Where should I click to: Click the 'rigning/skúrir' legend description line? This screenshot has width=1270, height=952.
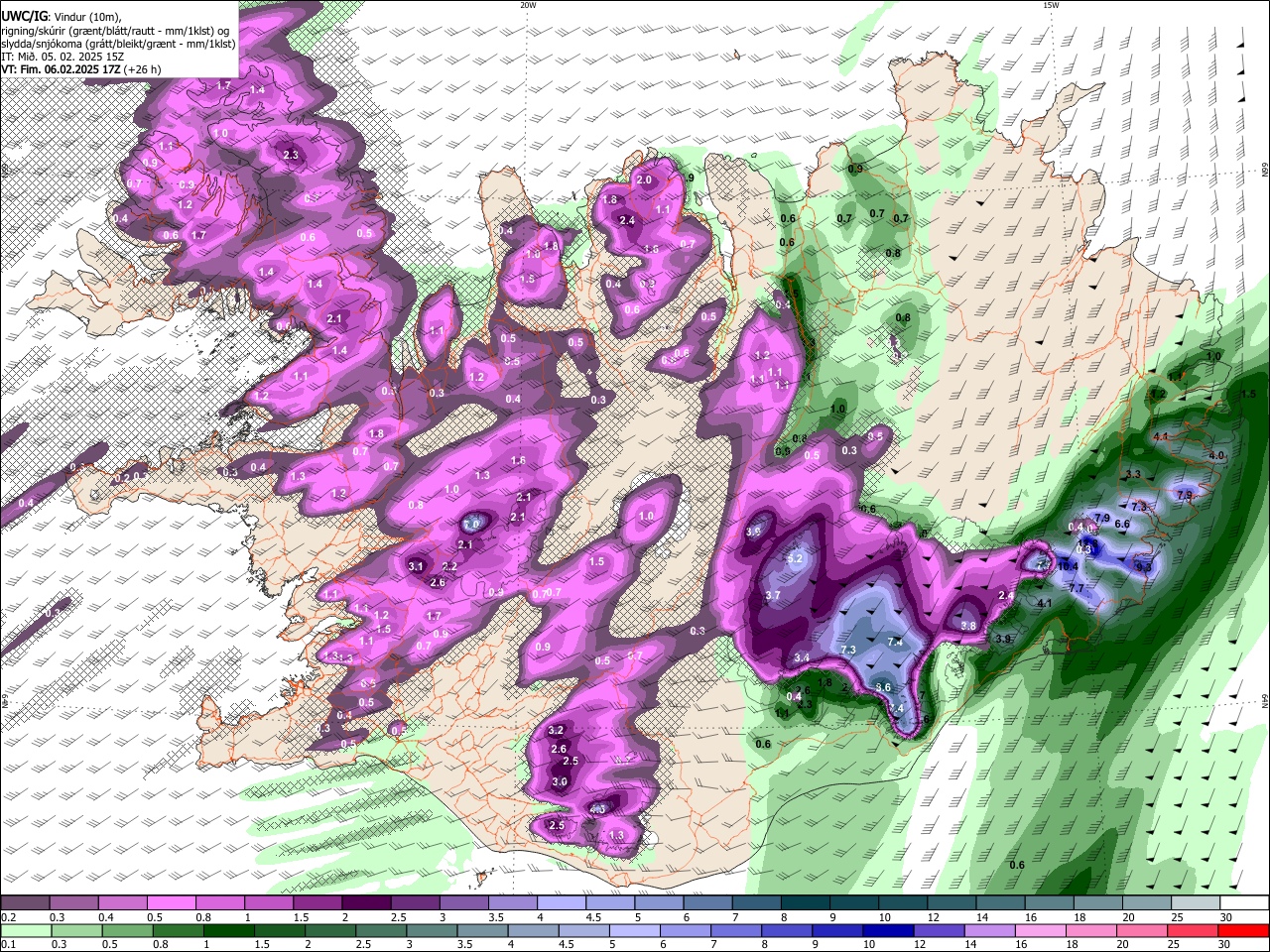(114, 30)
